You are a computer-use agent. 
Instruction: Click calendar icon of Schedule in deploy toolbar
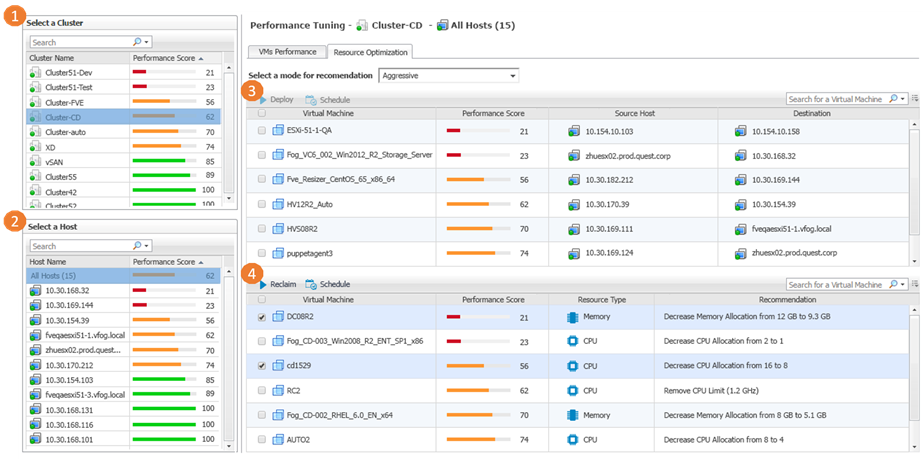[x=311, y=100]
